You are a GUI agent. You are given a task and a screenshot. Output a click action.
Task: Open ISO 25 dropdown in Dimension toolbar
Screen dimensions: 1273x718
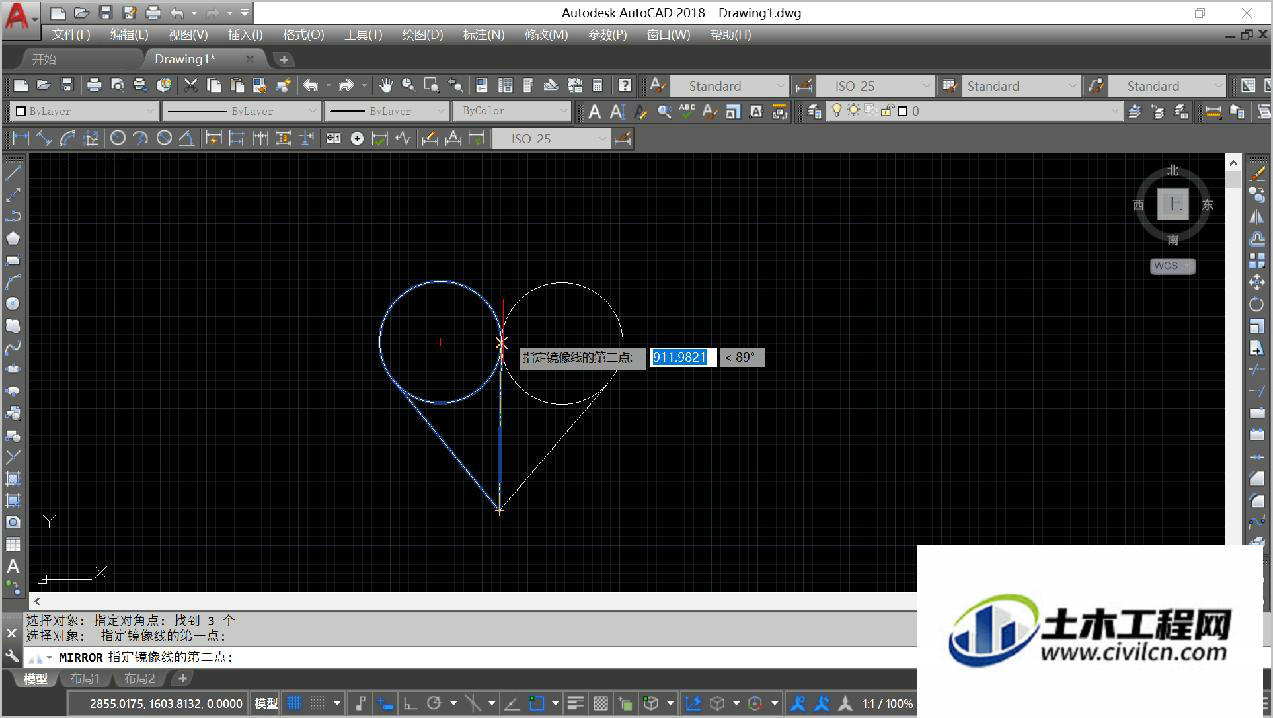(551, 138)
